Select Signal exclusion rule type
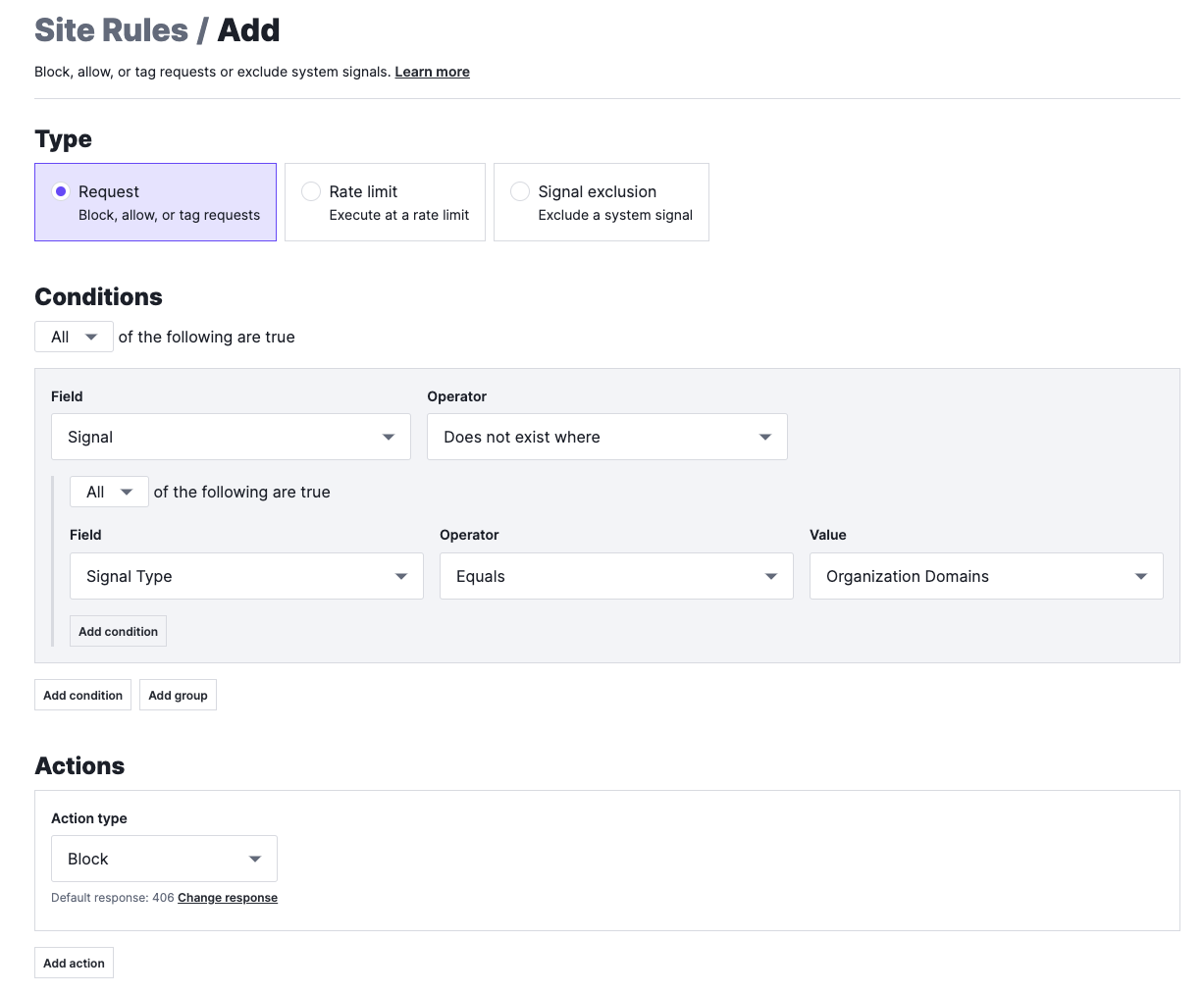 (601, 202)
